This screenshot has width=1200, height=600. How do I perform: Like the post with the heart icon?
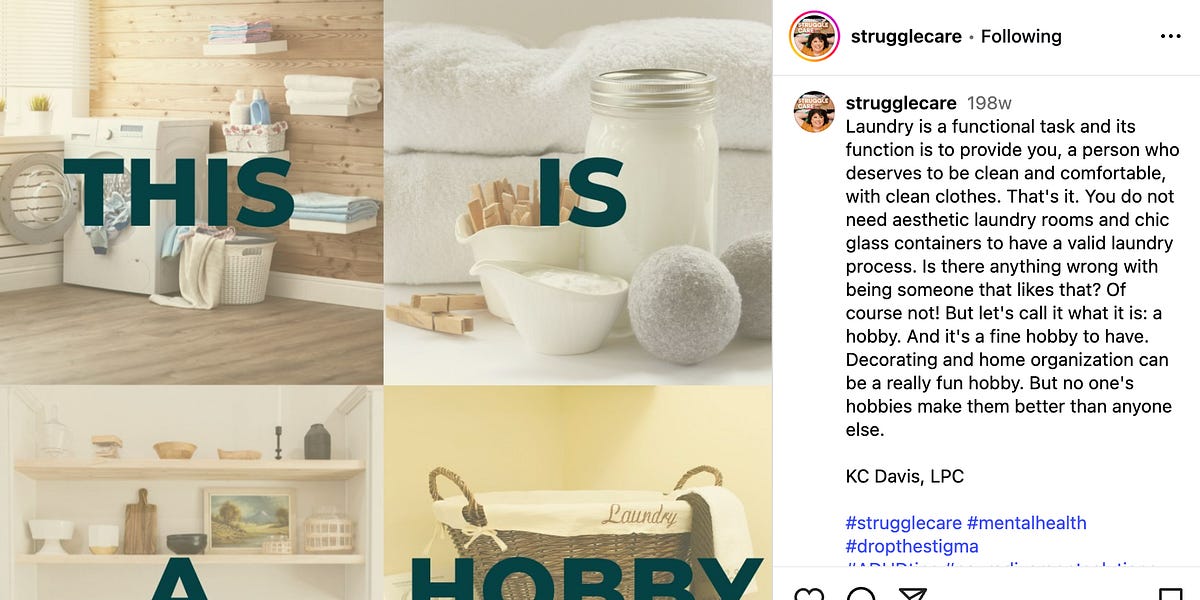(809, 594)
